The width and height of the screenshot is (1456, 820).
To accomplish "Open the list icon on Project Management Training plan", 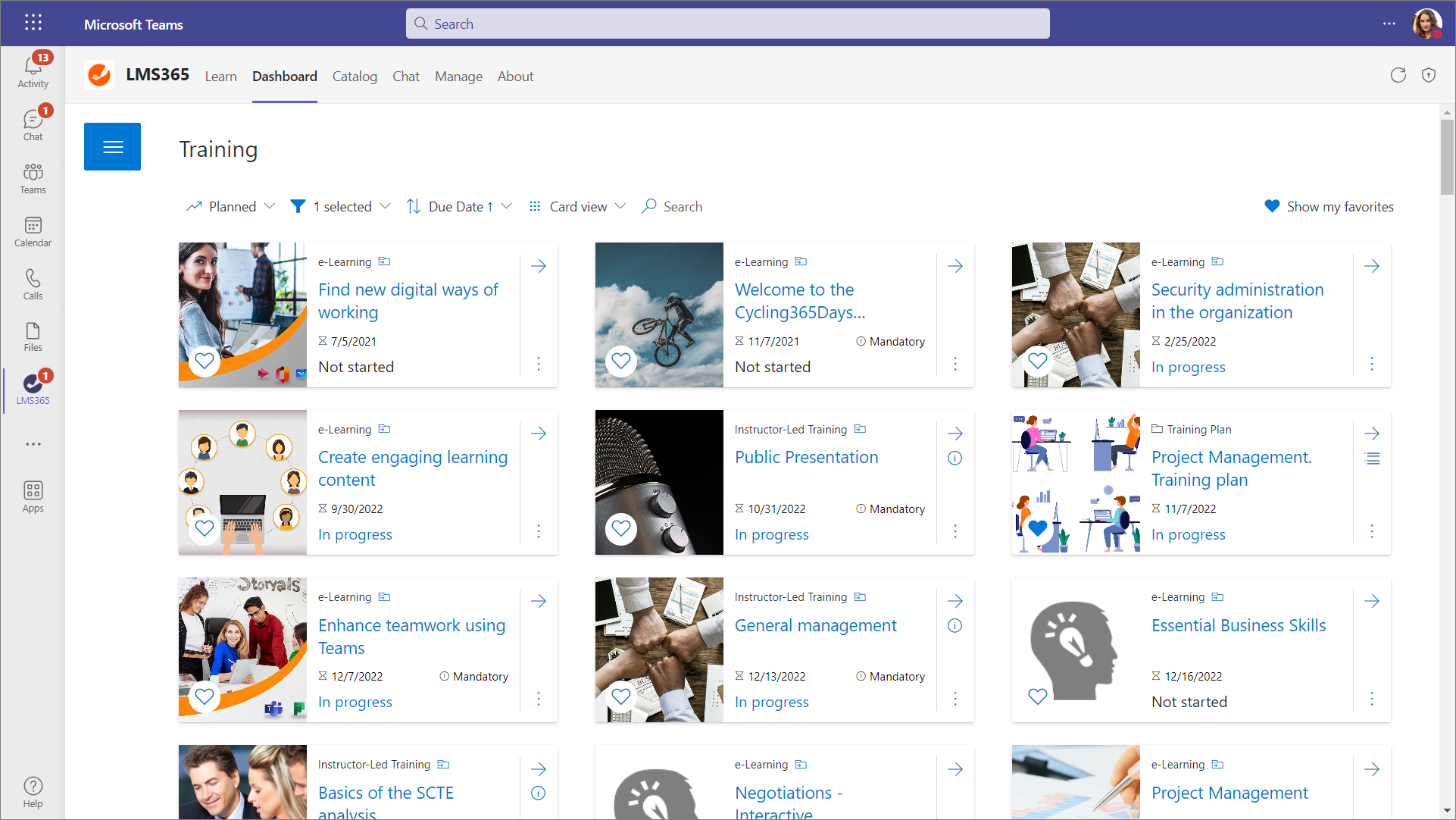I will click(1371, 459).
